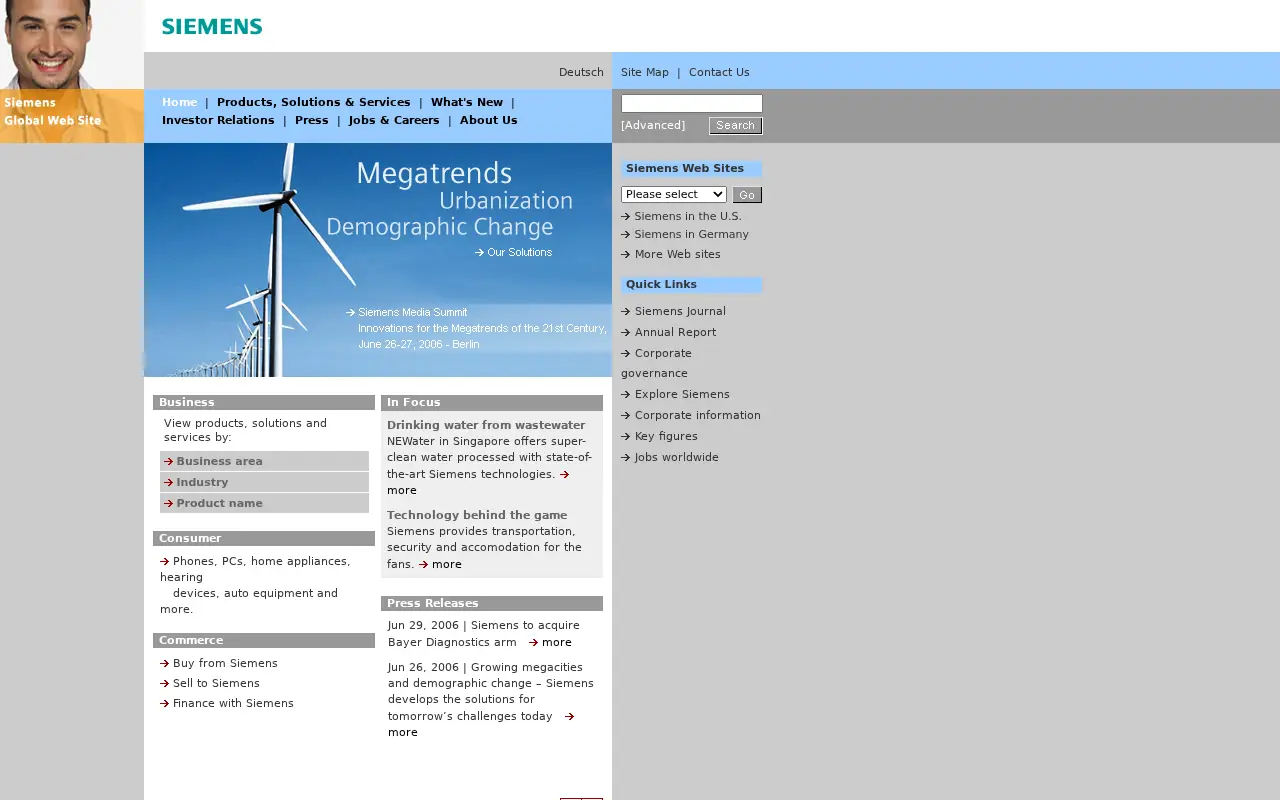
Task: Open the Press menu item
Action: click(x=312, y=120)
